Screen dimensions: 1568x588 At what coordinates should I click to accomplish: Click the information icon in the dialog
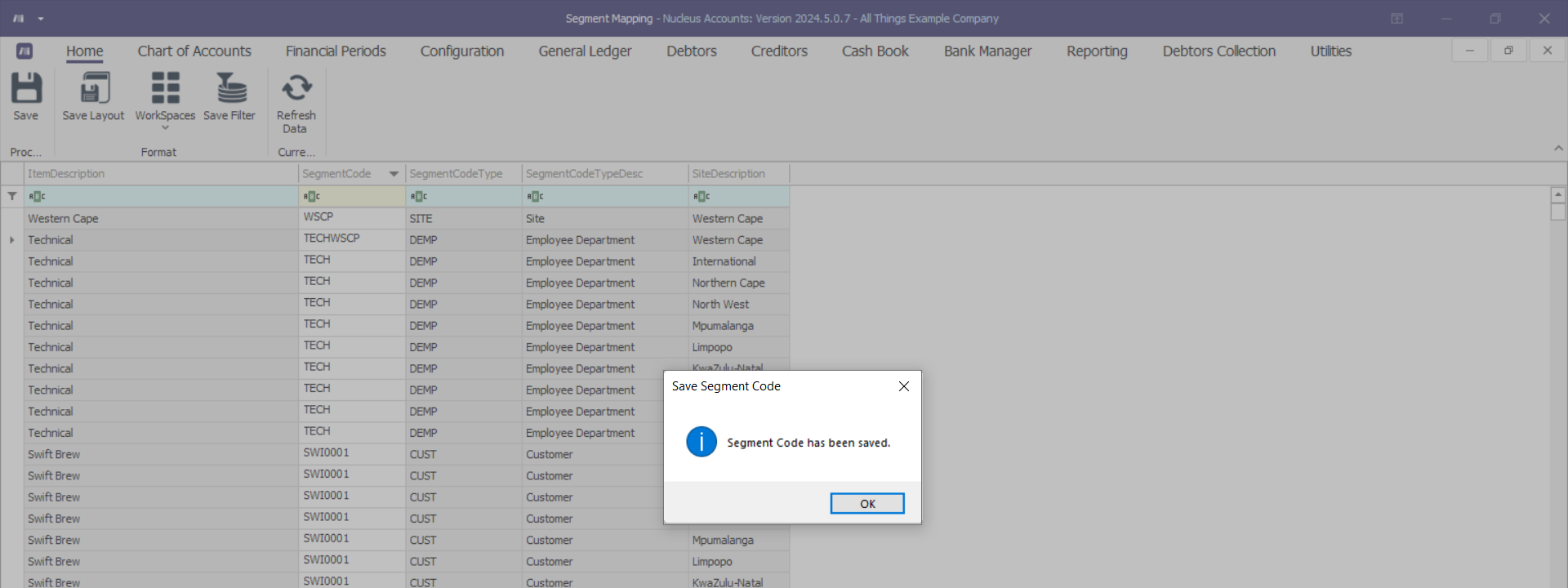click(x=702, y=442)
